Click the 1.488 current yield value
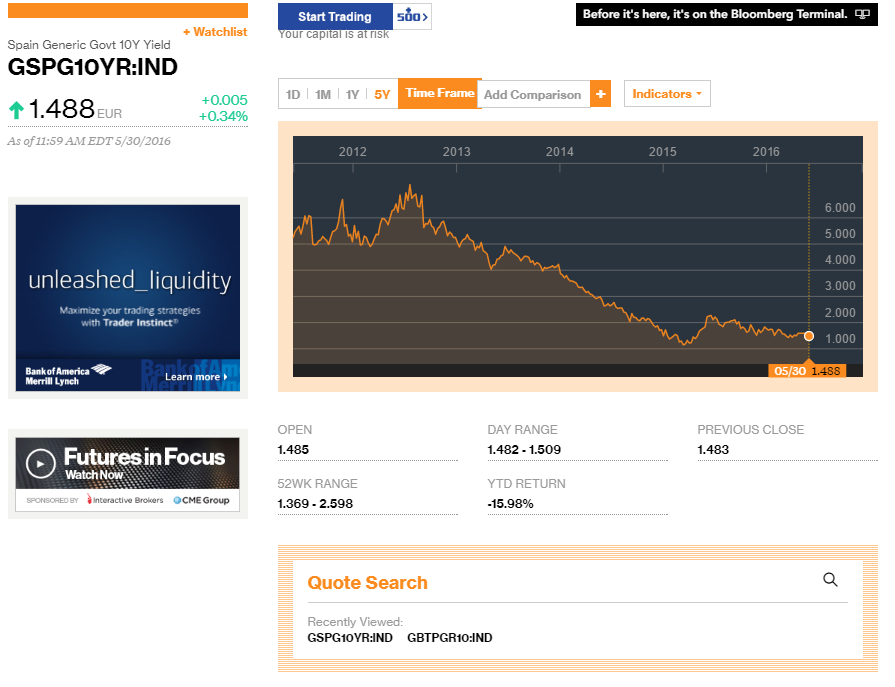Screen dimensions: 895x687 pos(62,108)
